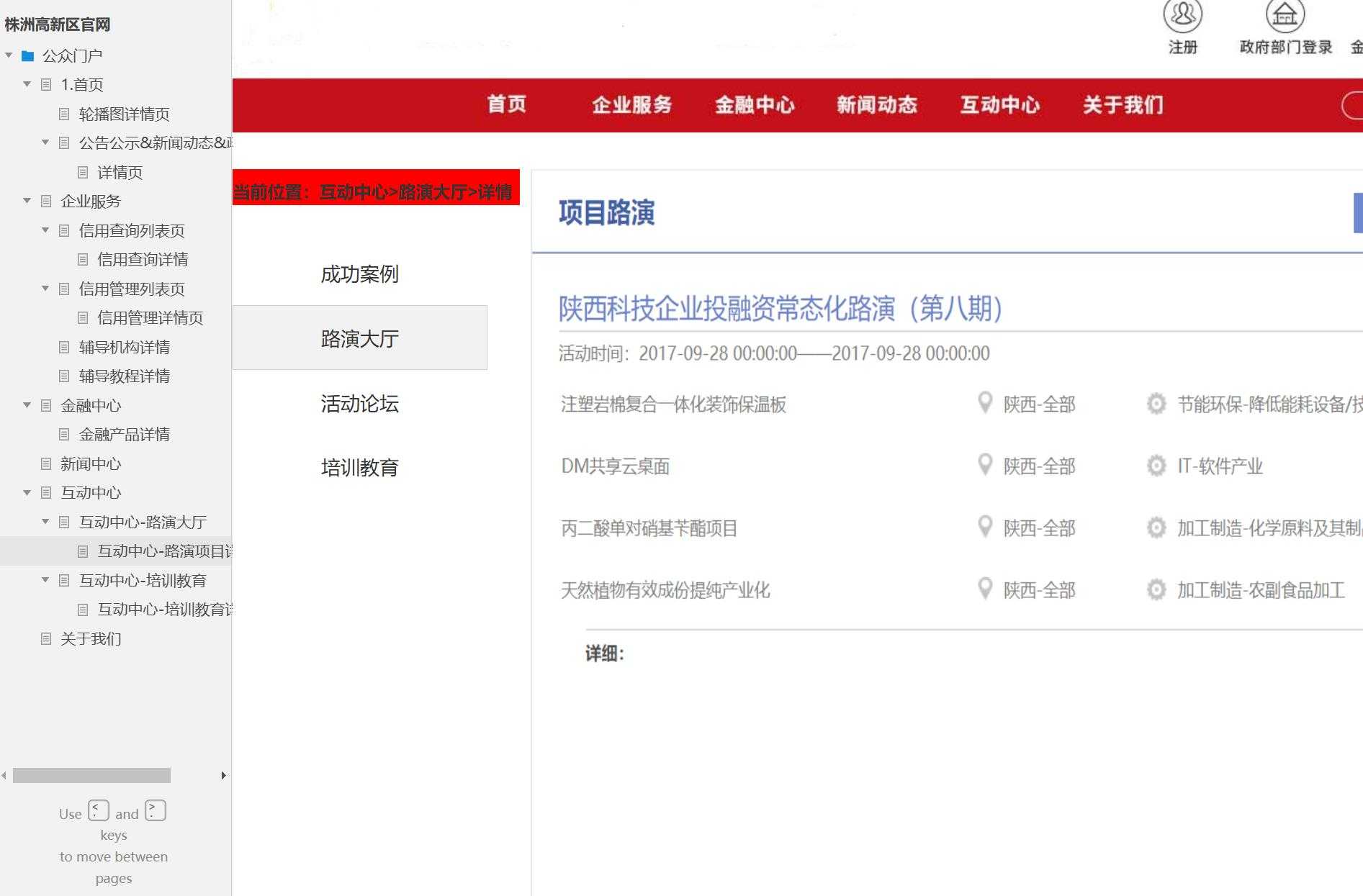The image size is (1363, 896).
Task: Click the gear icon beside IT-软件产业
Action: [1156, 466]
